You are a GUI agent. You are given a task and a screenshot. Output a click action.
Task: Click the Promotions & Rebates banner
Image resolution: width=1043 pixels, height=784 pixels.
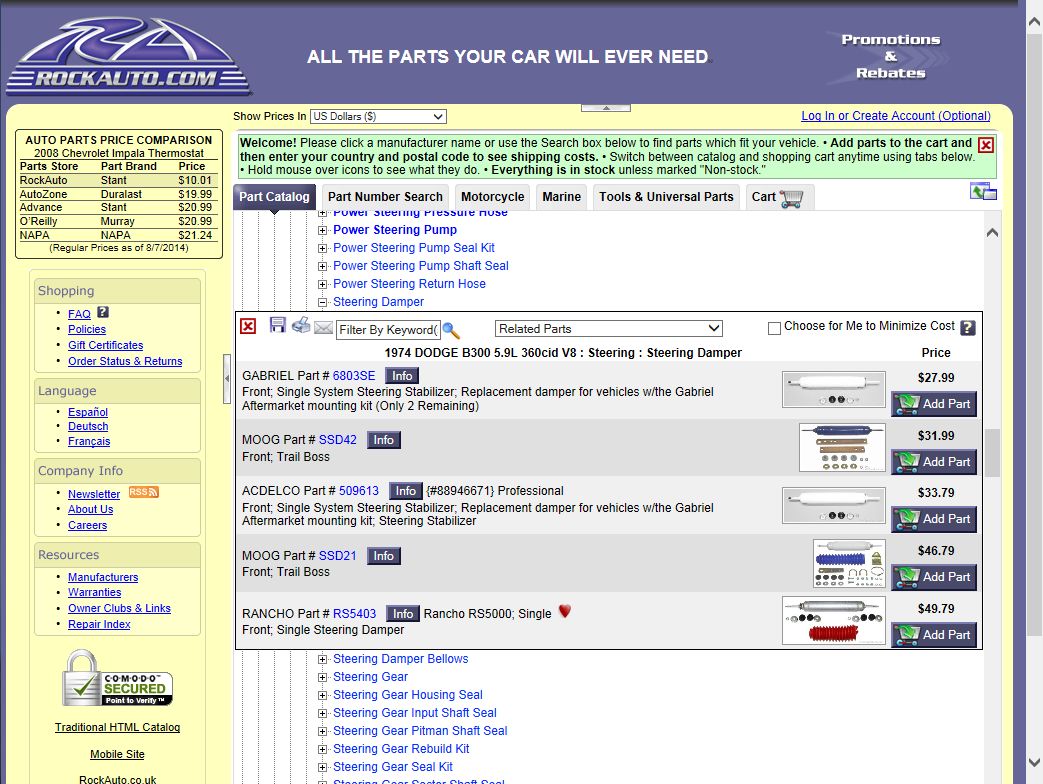[x=891, y=57]
